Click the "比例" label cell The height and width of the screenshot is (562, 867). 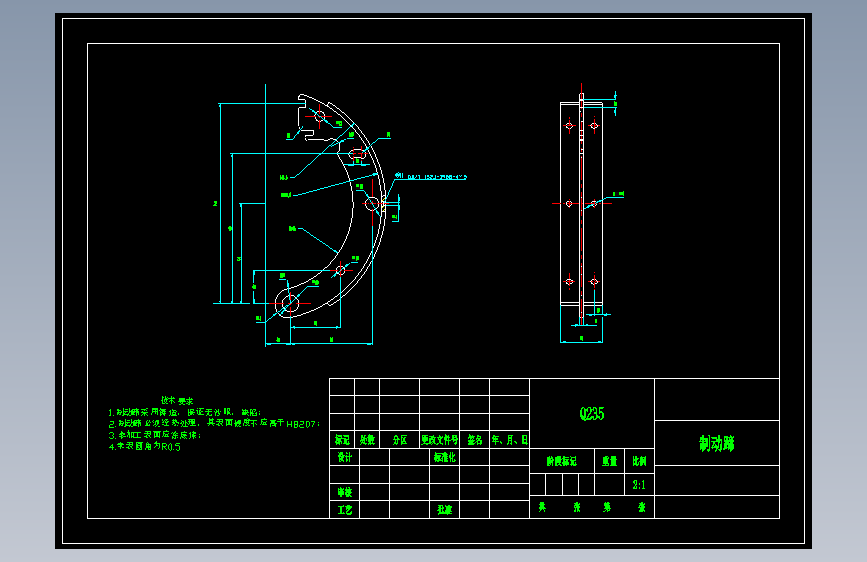pos(639,461)
